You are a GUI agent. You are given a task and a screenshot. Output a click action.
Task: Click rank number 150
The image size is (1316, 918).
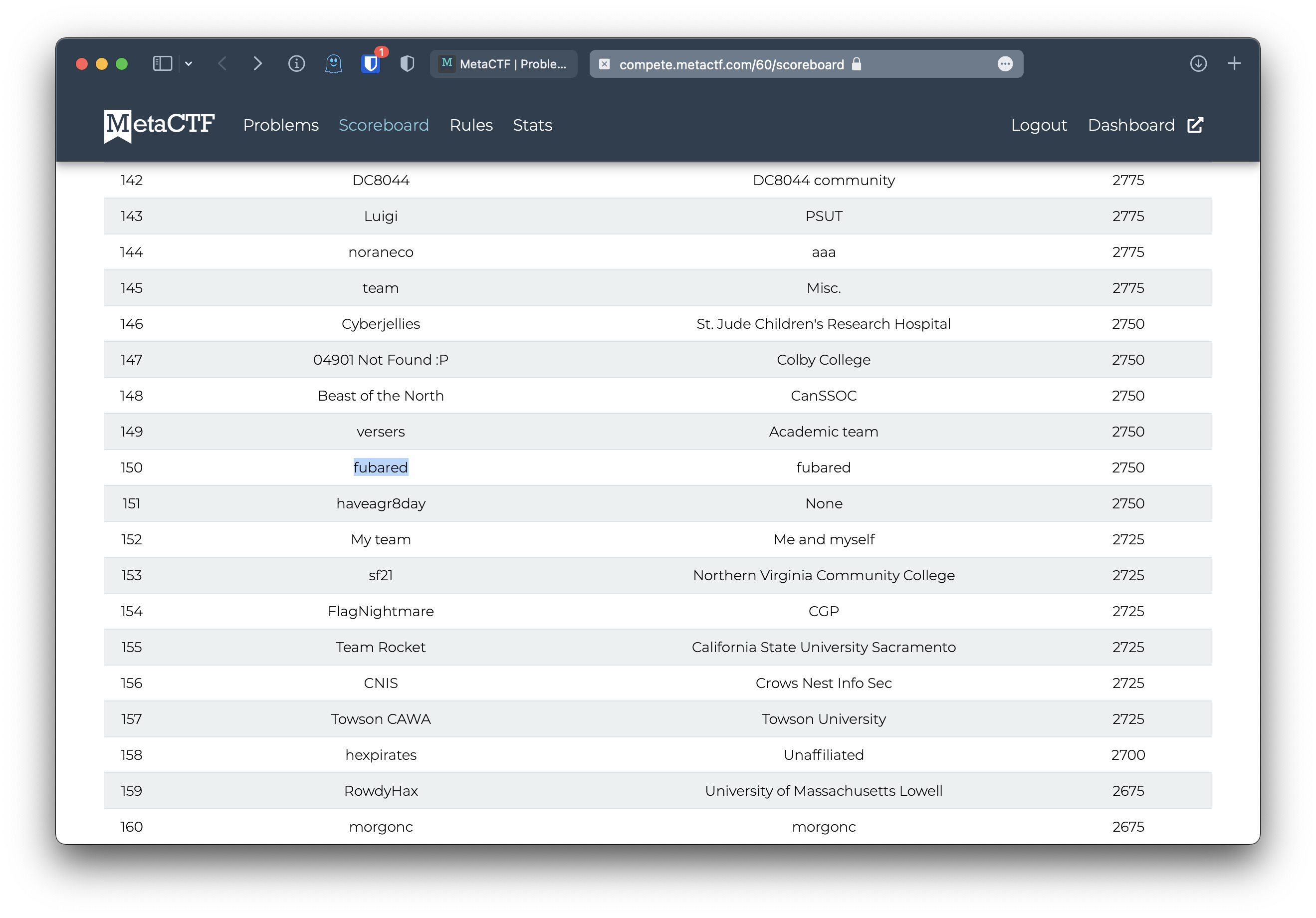tap(131, 467)
